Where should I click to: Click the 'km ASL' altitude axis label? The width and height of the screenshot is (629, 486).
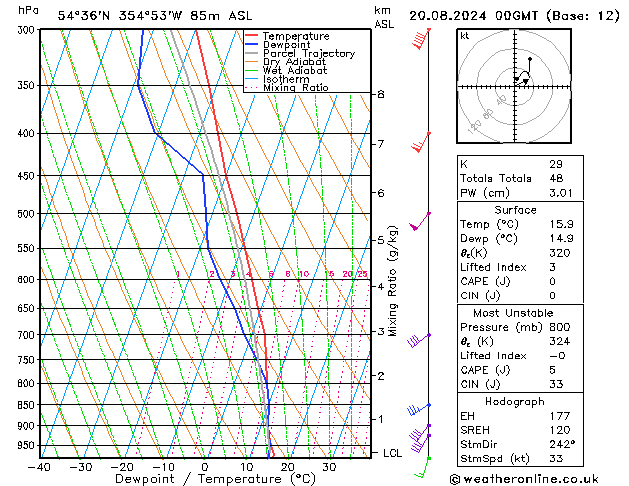click(x=384, y=17)
